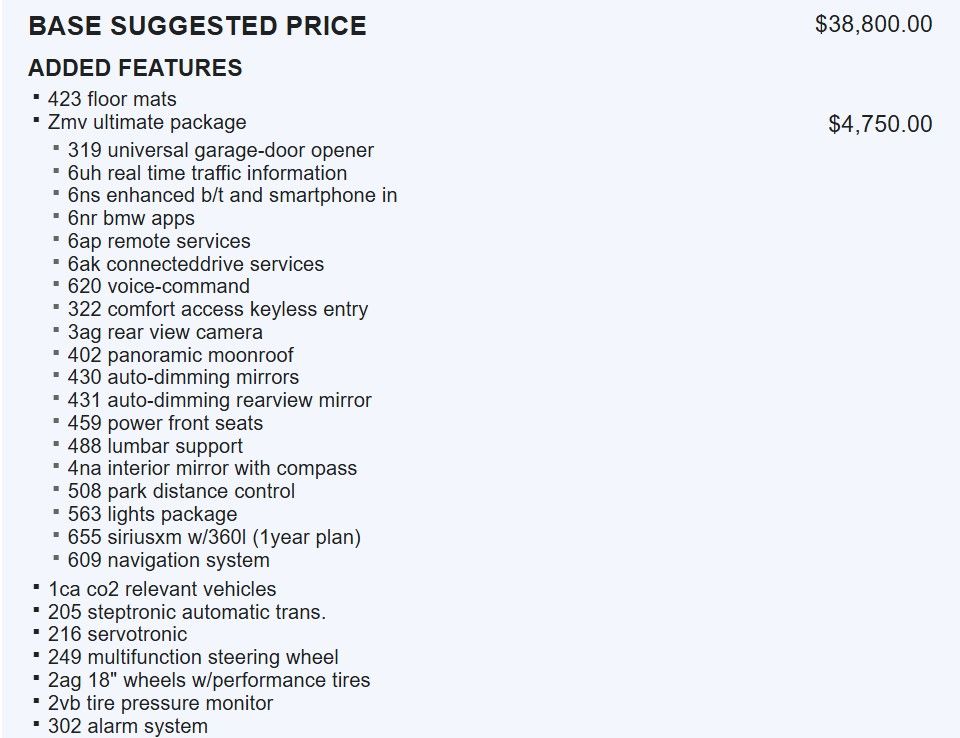Click the 302 alarm system entry

click(127, 726)
